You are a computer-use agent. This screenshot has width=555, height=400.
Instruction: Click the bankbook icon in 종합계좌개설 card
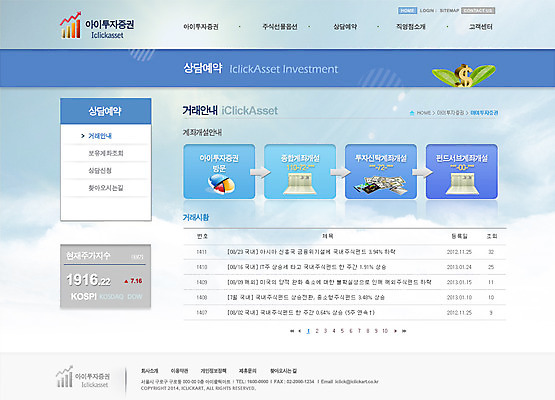click(x=299, y=184)
